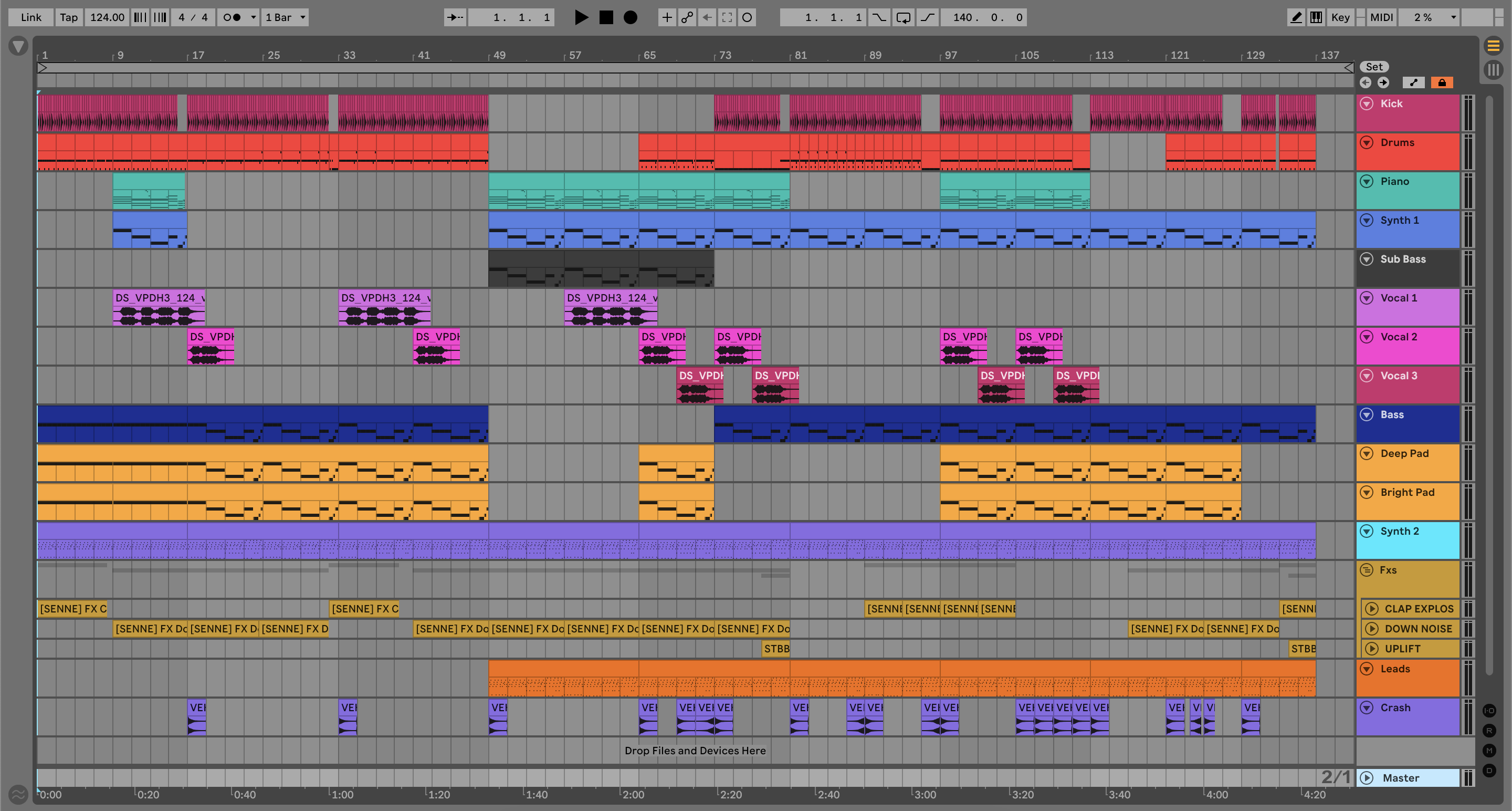The width and height of the screenshot is (1512, 811).
Task: Unfold the CLAP EXPLOS track
Action: [x=1372, y=609]
